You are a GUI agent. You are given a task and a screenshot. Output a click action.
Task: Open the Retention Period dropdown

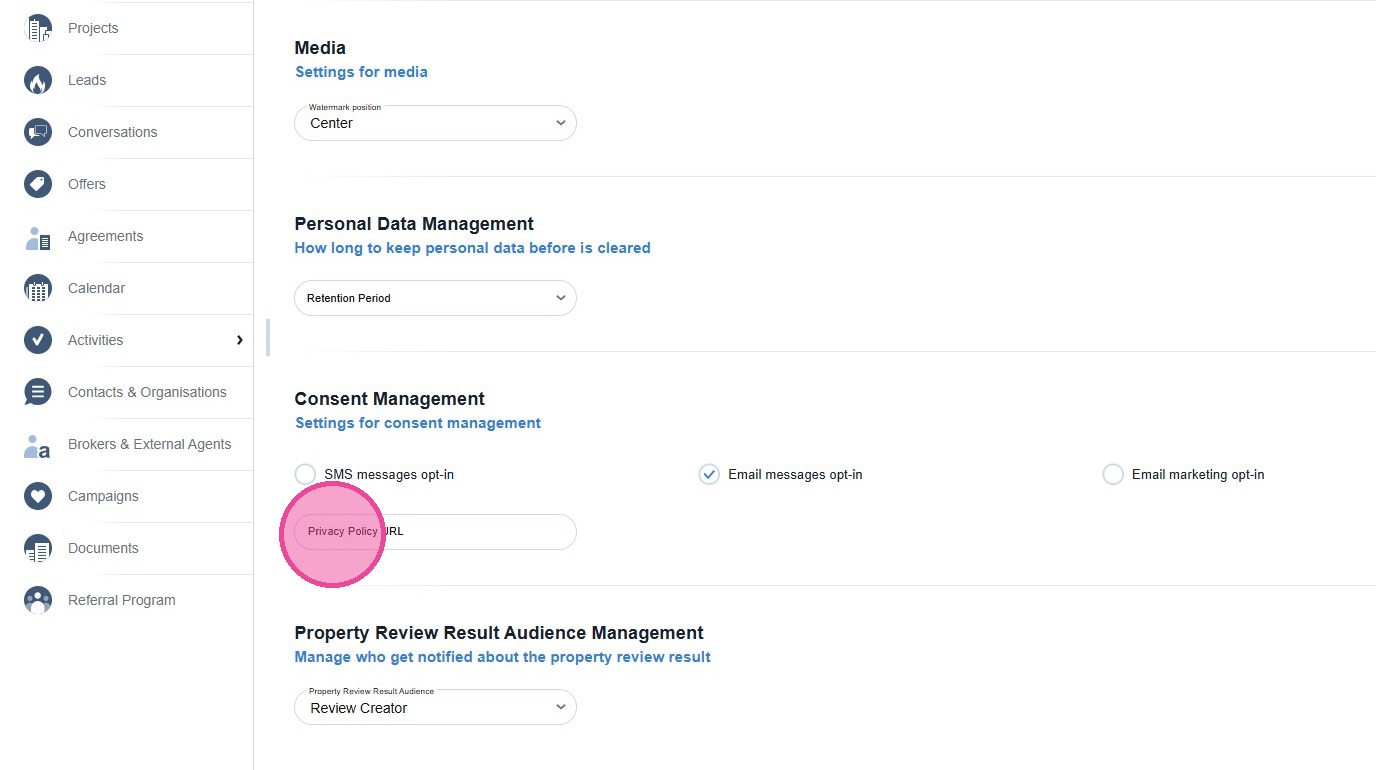[435, 298]
